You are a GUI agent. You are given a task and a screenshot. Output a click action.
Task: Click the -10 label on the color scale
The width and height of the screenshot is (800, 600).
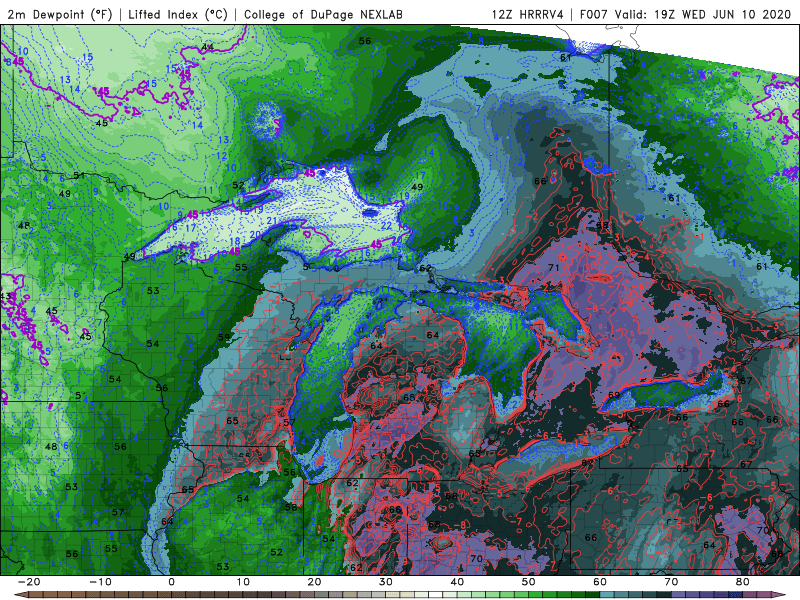[100, 582]
